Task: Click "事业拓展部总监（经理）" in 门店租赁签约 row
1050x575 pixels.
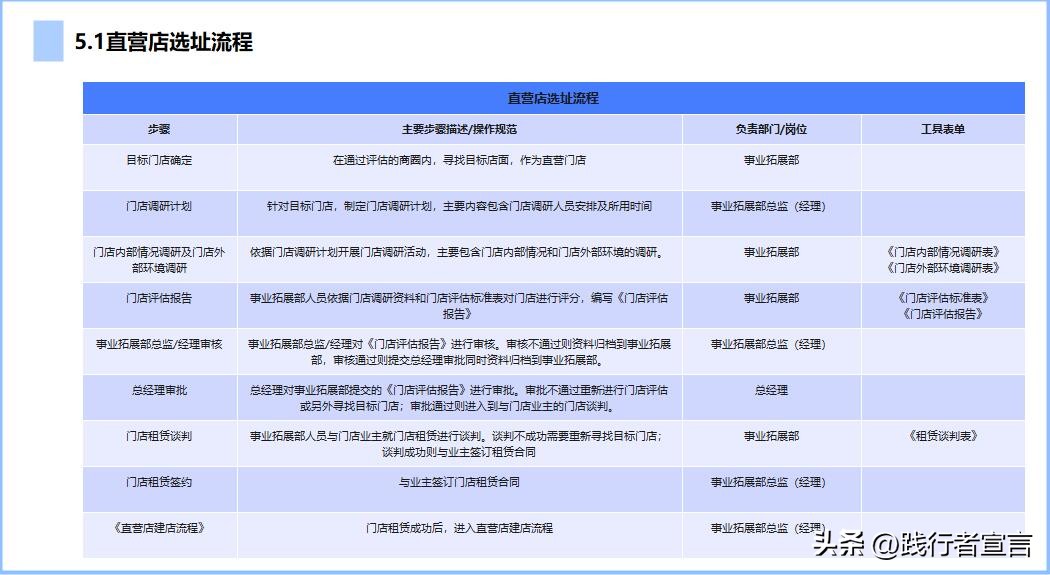Action: click(768, 482)
